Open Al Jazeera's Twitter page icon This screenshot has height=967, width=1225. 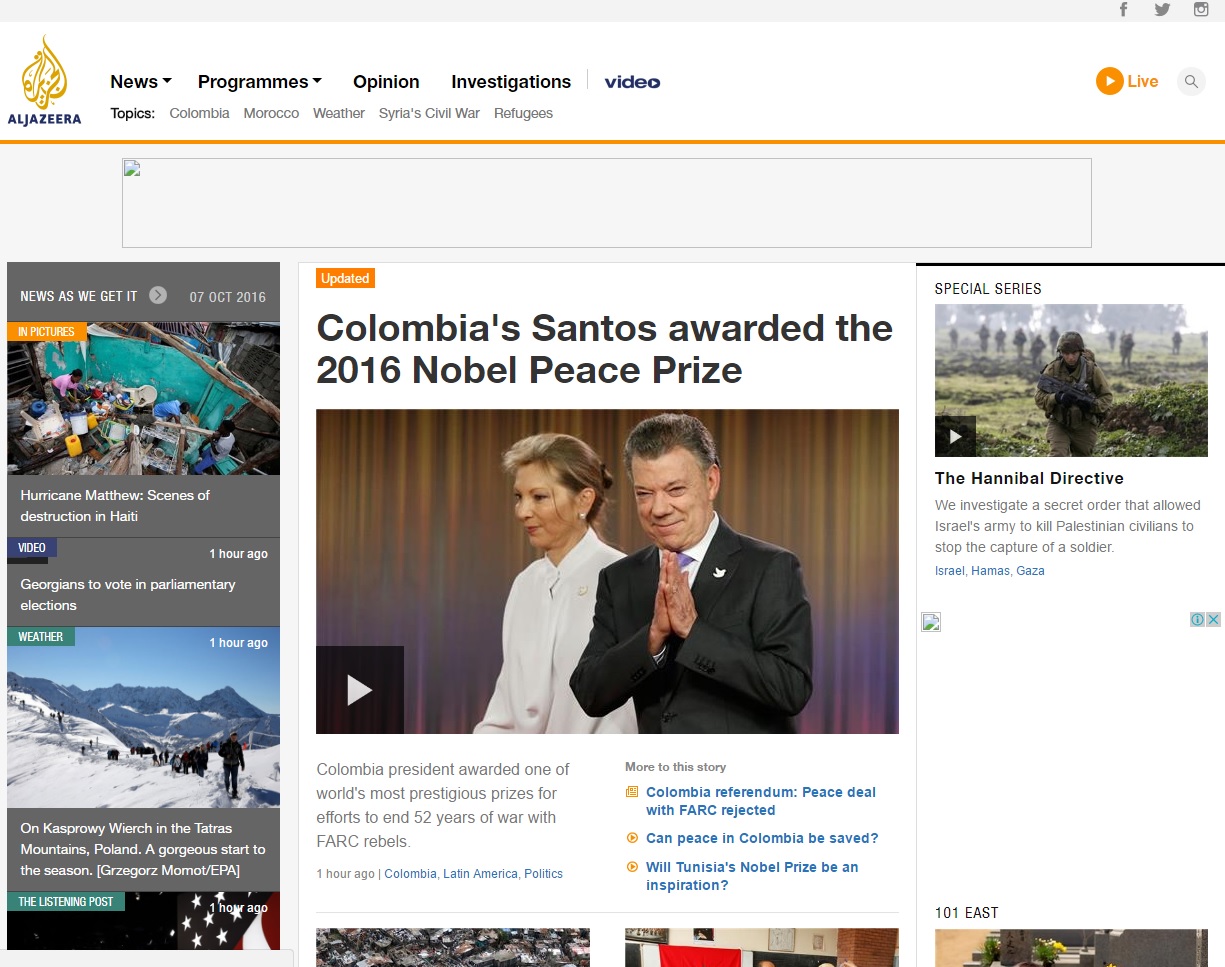click(x=1162, y=10)
